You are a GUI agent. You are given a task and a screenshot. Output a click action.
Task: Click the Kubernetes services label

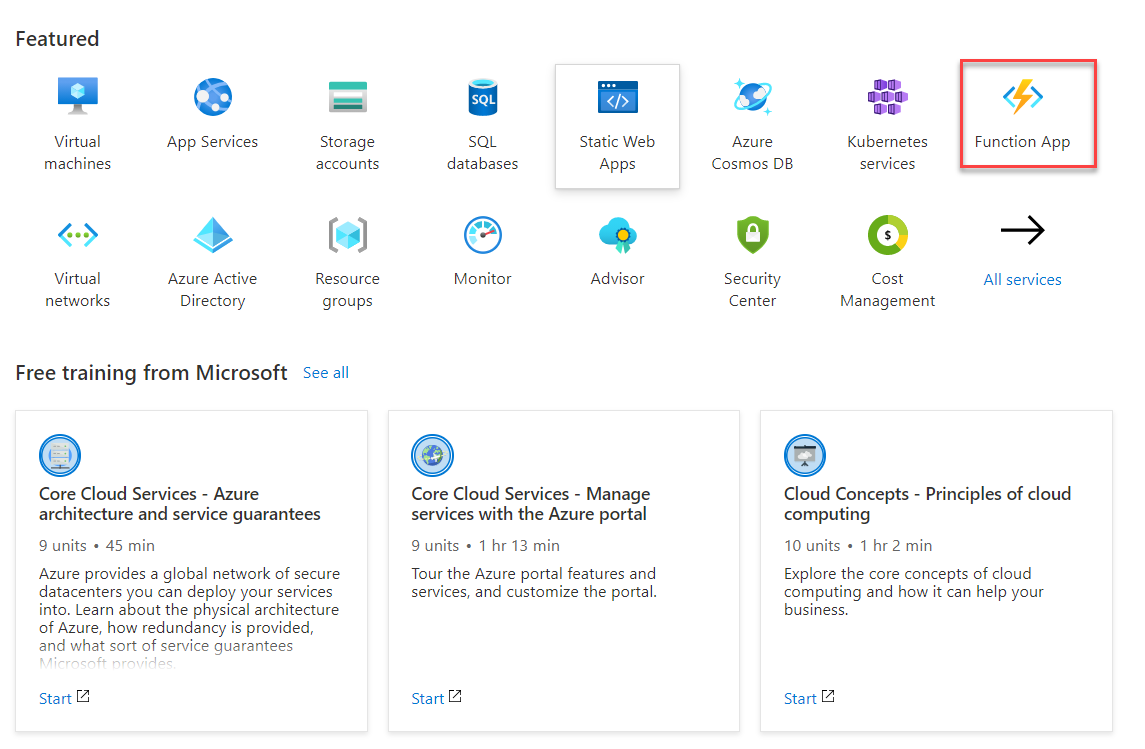pos(887,153)
